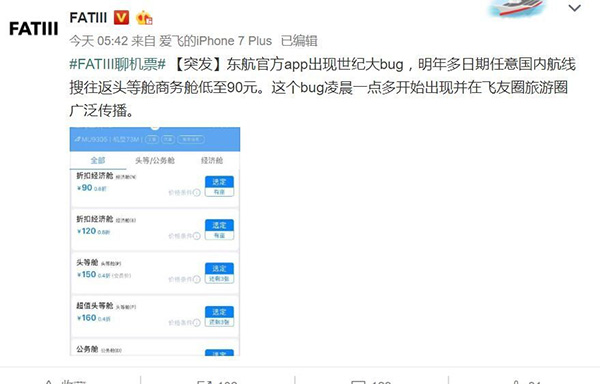The width and height of the screenshot is (600, 384).
Task: Click the 爱飞的iPhone 7 Plus source link
Action: coord(215,41)
